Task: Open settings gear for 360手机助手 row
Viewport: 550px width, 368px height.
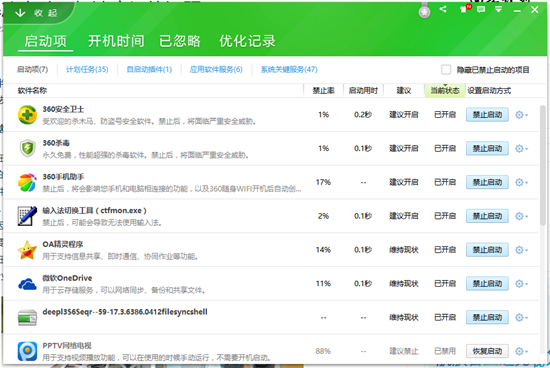Action: point(521,182)
